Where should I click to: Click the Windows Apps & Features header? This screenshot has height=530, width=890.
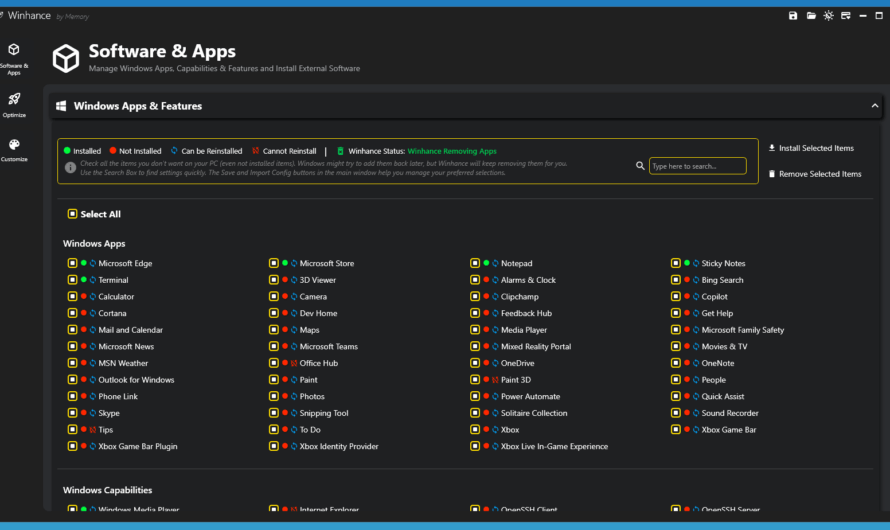[138, 106]
